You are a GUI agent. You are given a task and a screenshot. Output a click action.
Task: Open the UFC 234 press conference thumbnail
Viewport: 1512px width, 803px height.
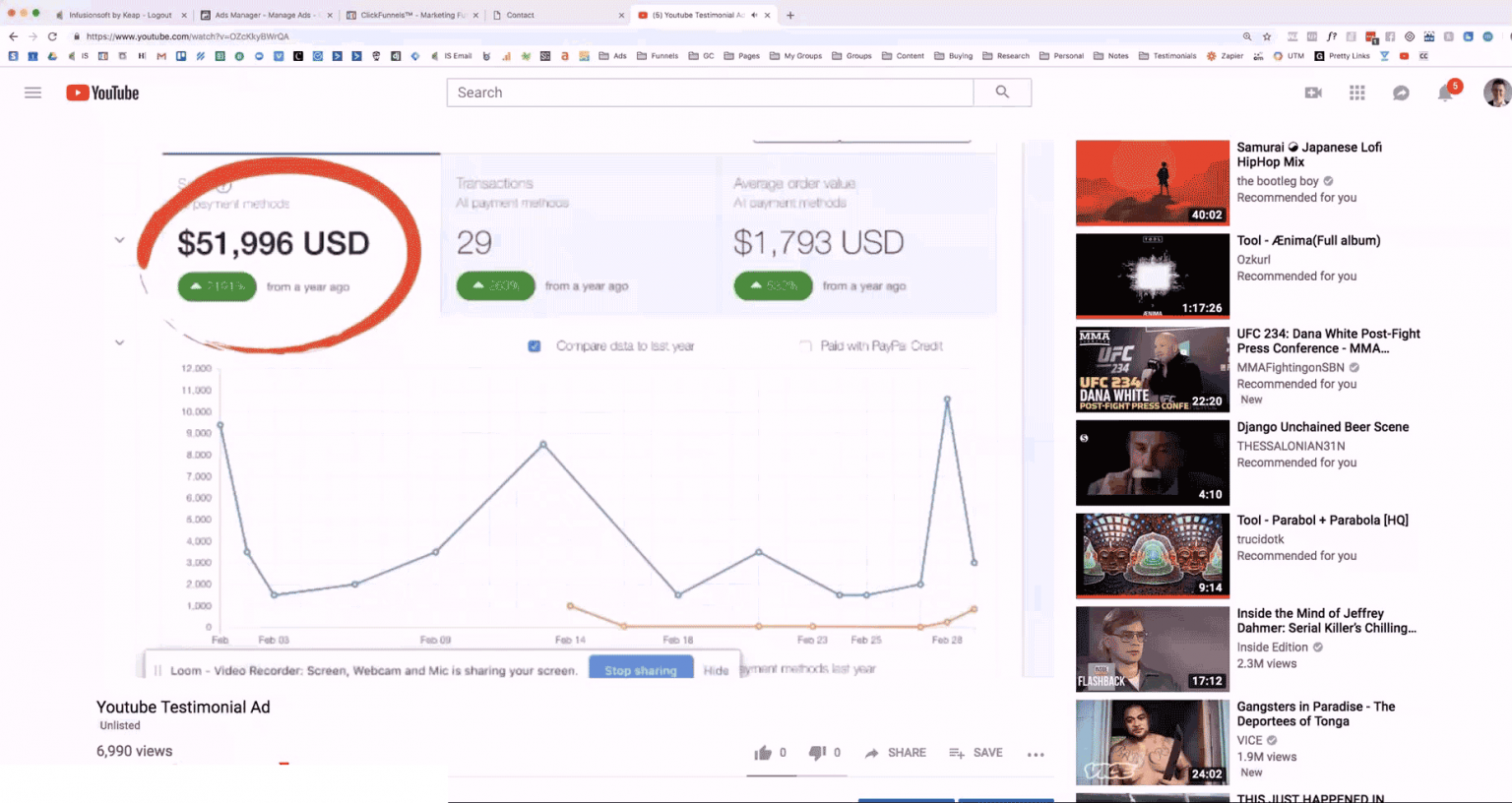1152,369
